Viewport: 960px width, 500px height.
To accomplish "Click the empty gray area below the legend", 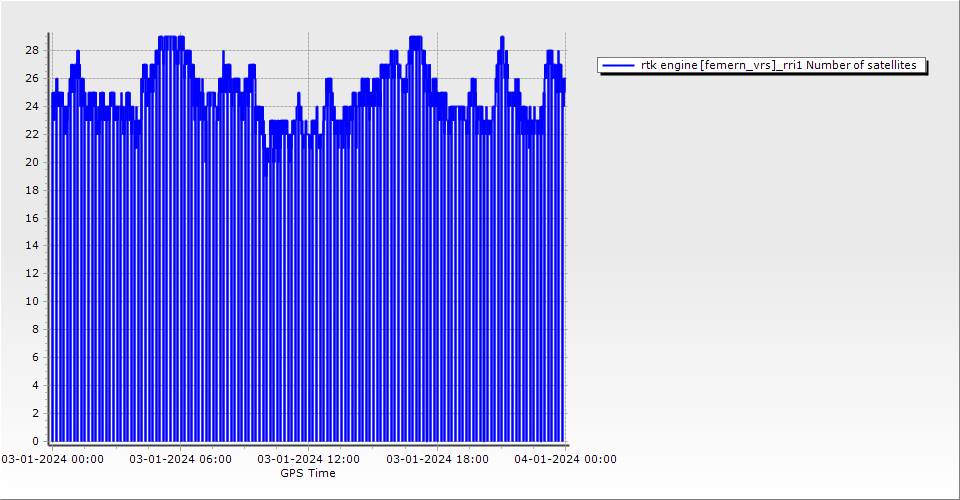I will pos(760,250).
